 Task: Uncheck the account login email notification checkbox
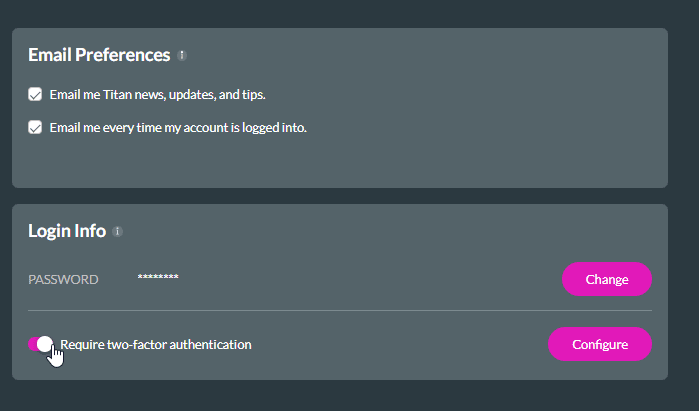35,127
